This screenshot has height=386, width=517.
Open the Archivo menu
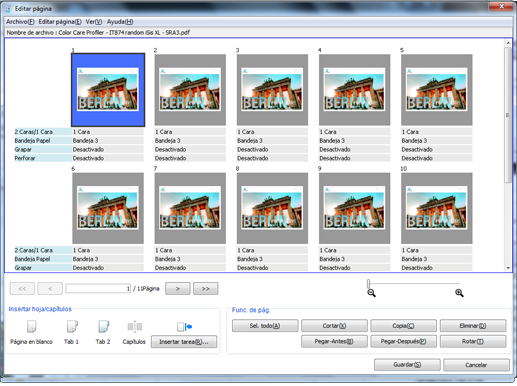tap(20, 22)
